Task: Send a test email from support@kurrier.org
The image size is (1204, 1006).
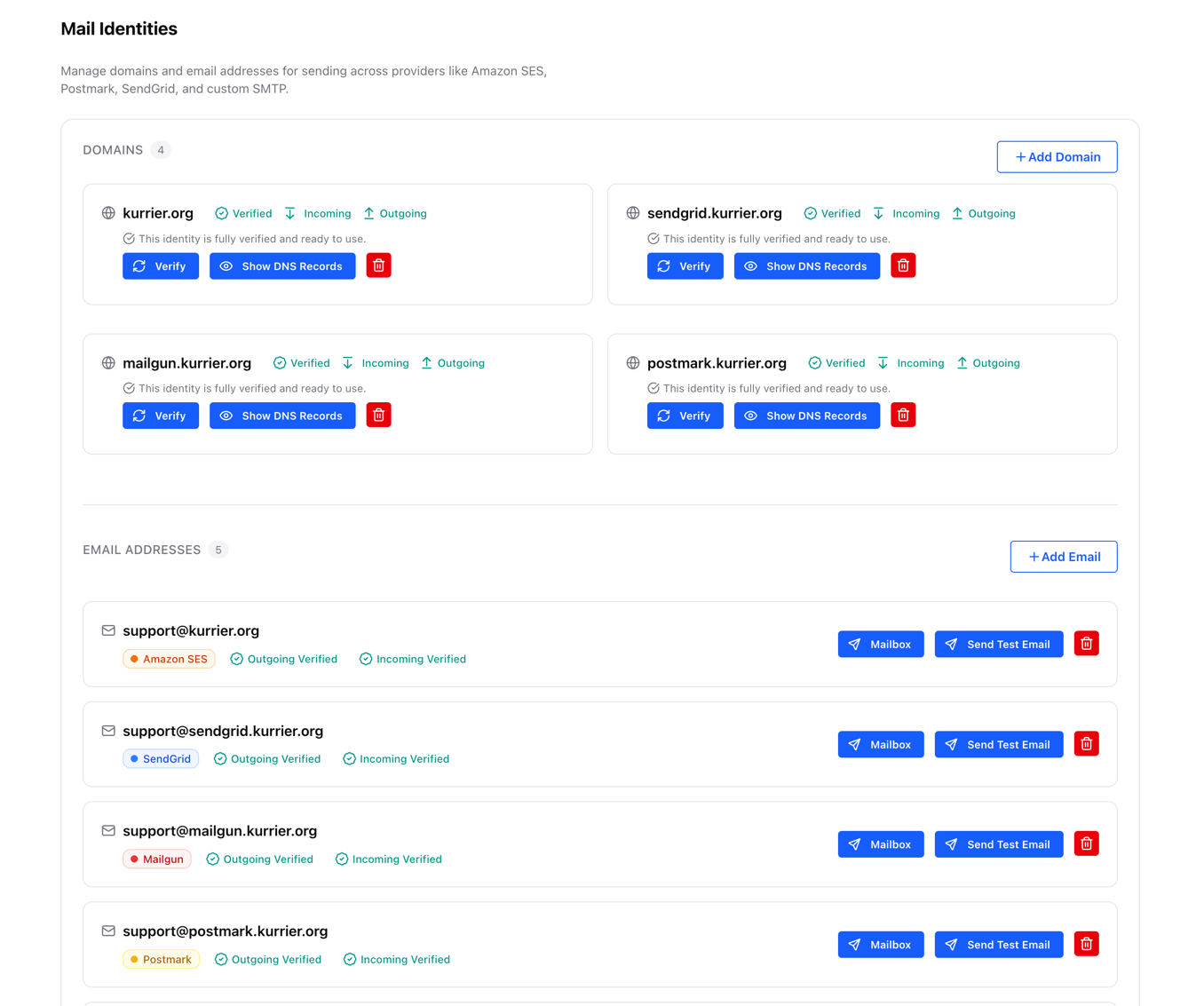Action: pyautogui.click(x=999, y=644)
